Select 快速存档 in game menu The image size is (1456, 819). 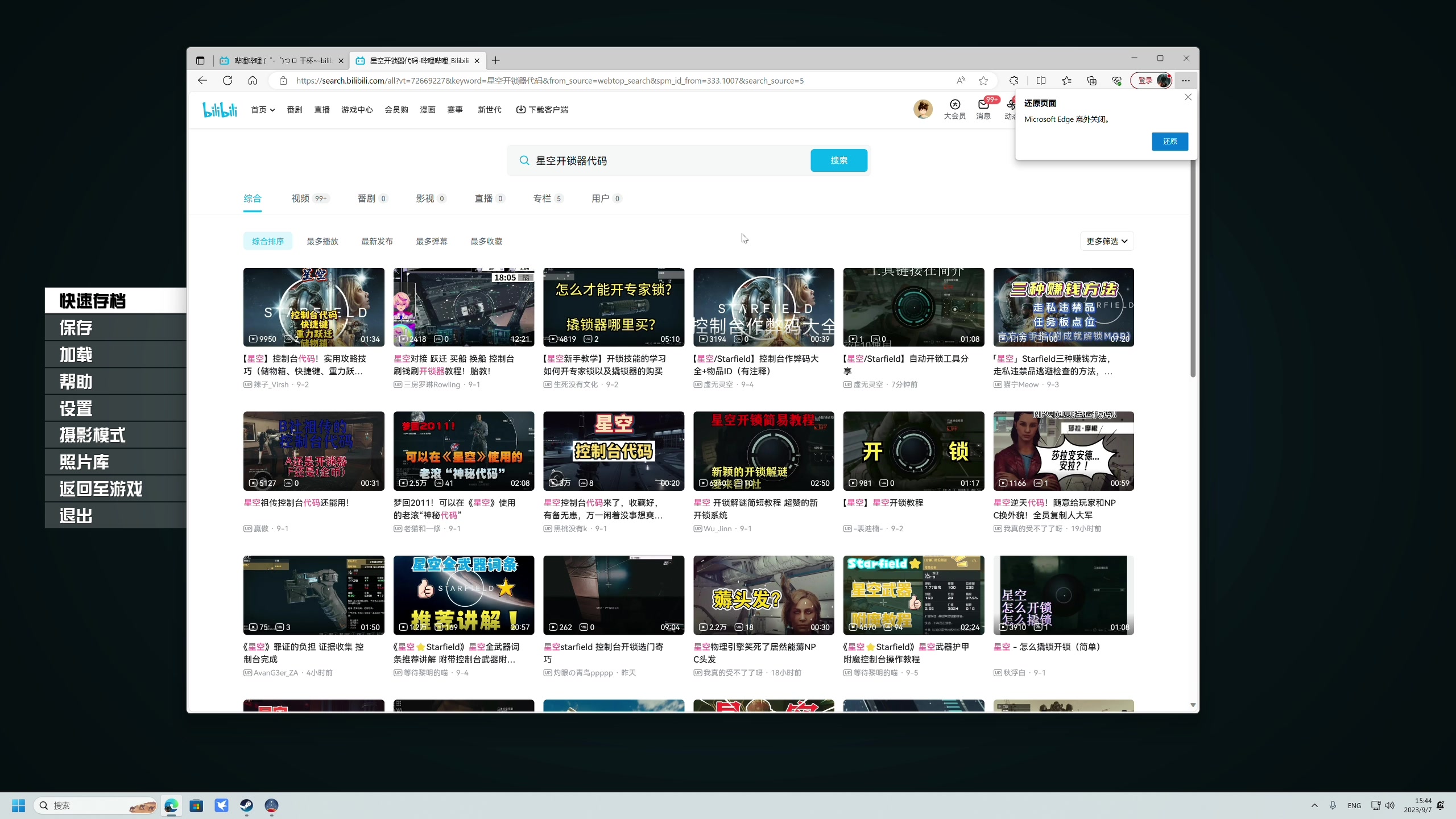pos(115,301)
